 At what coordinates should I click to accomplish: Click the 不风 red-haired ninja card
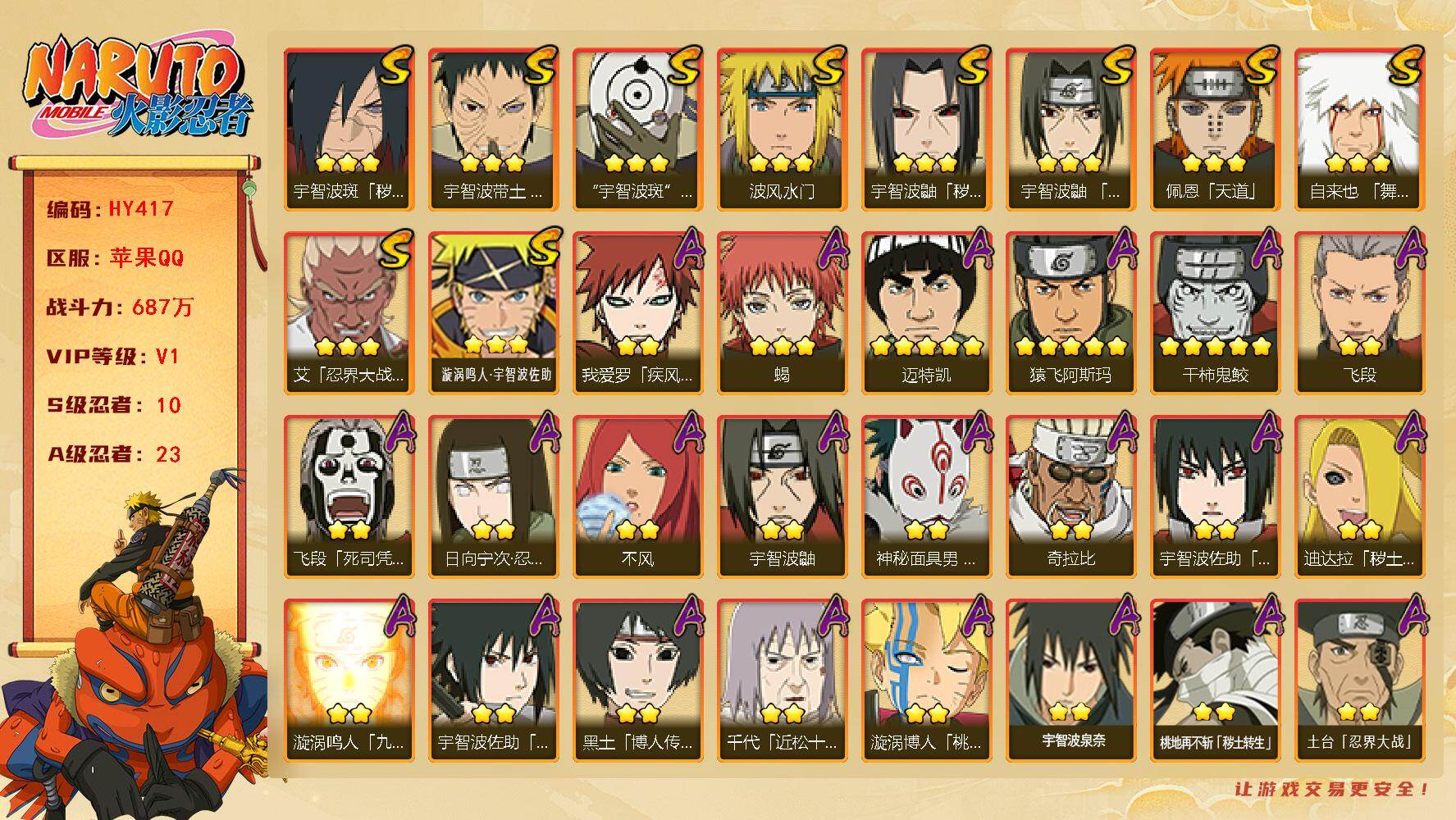pyautogui.click(x=637, y=496)
